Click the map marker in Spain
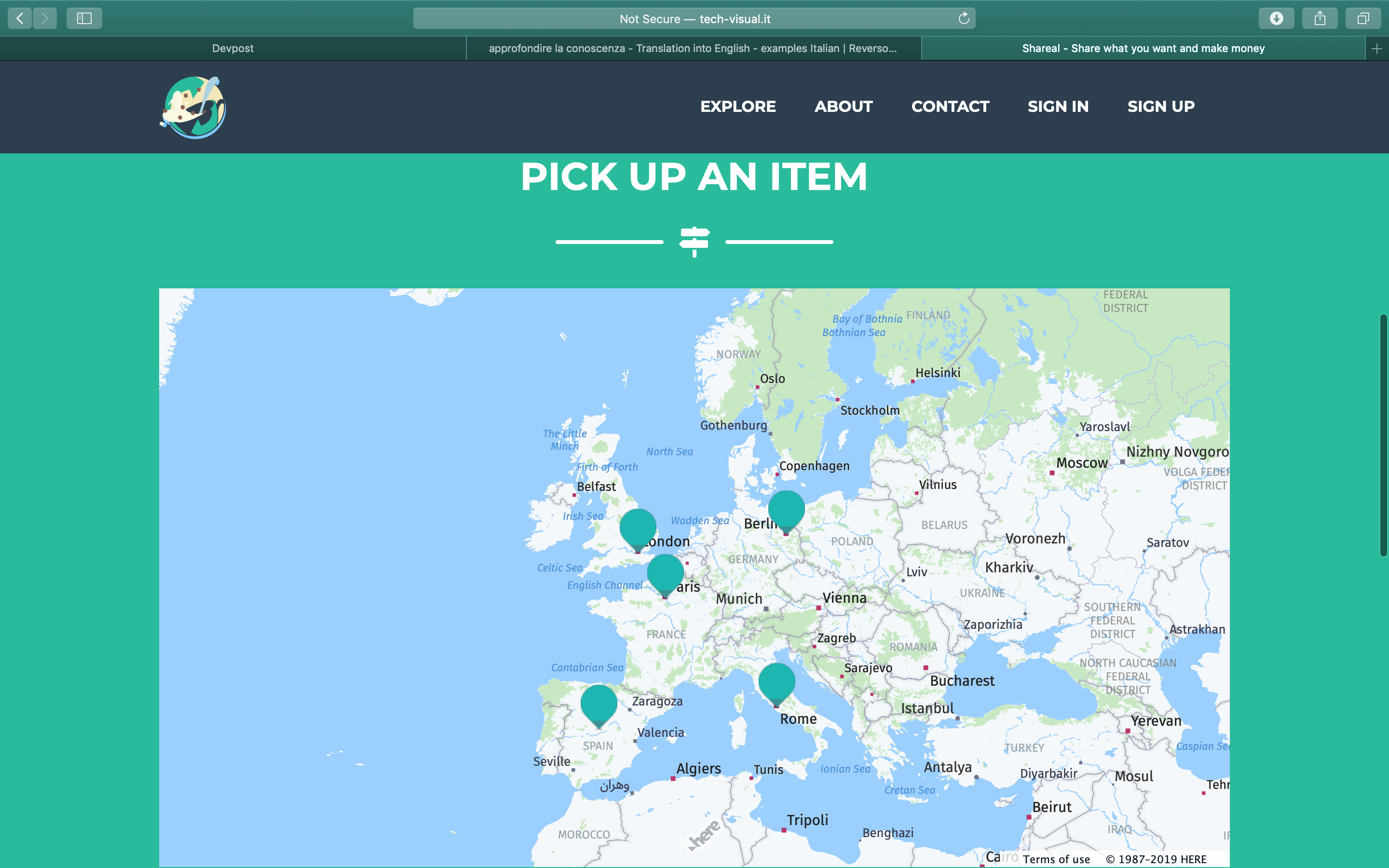Screen dimensions: 1389x868 (599, 704)
